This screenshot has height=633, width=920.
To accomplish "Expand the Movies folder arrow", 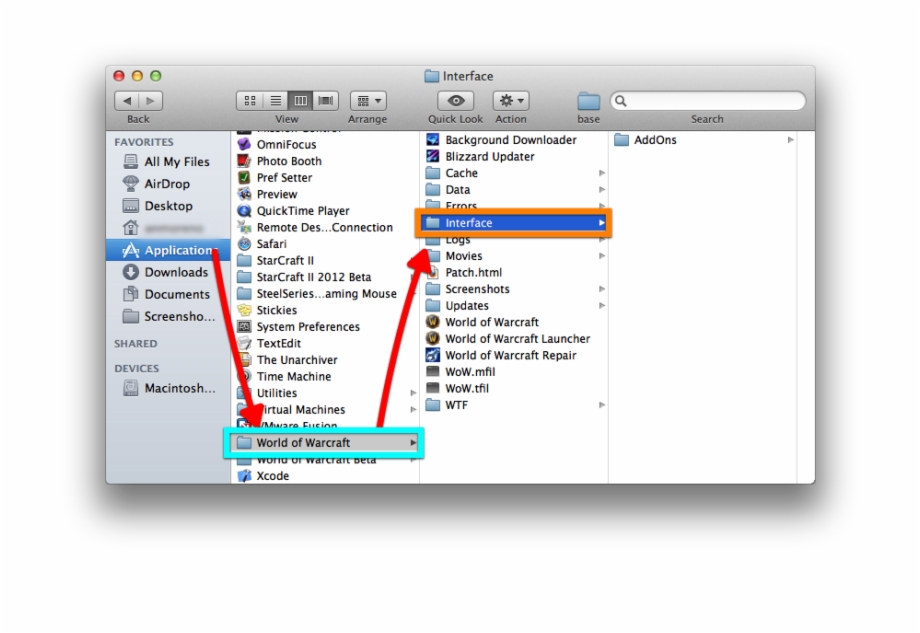I will tap(601, 256).
